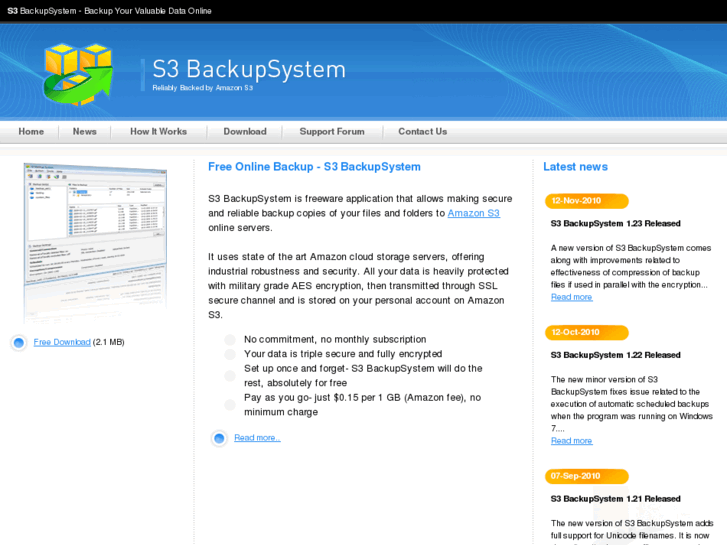Click the 12-Oct-2010 date badge
This screenshot has height=545, width=727.
587,333
